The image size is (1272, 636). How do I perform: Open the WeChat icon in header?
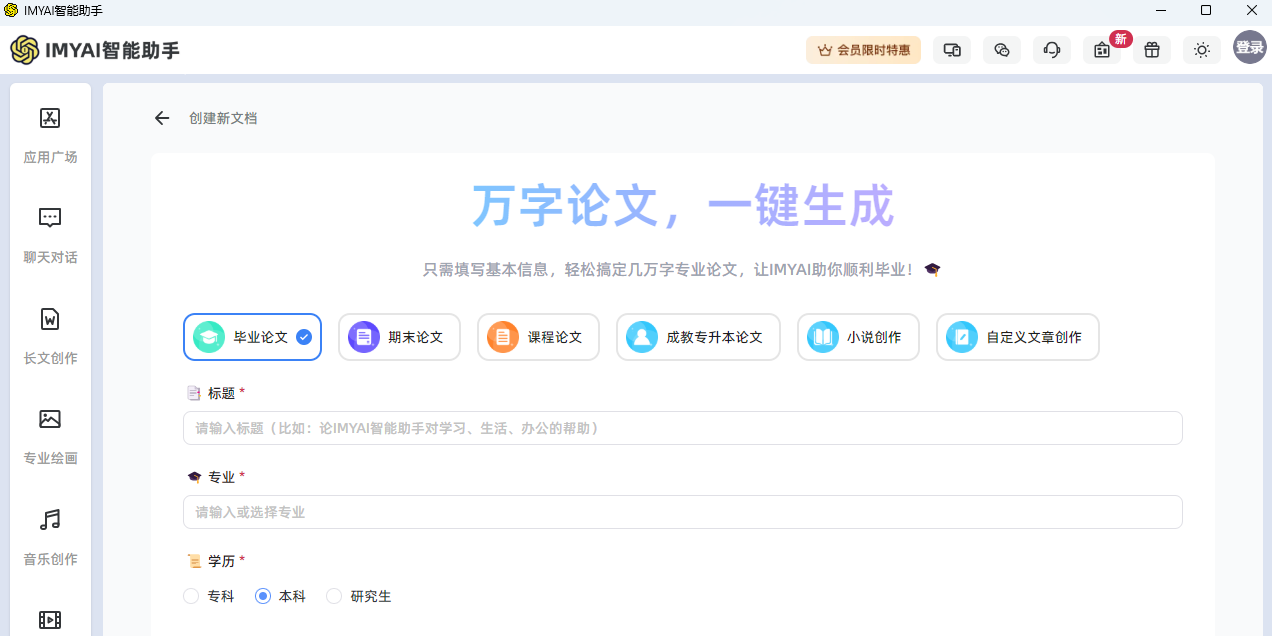[x=1002, y=50]
